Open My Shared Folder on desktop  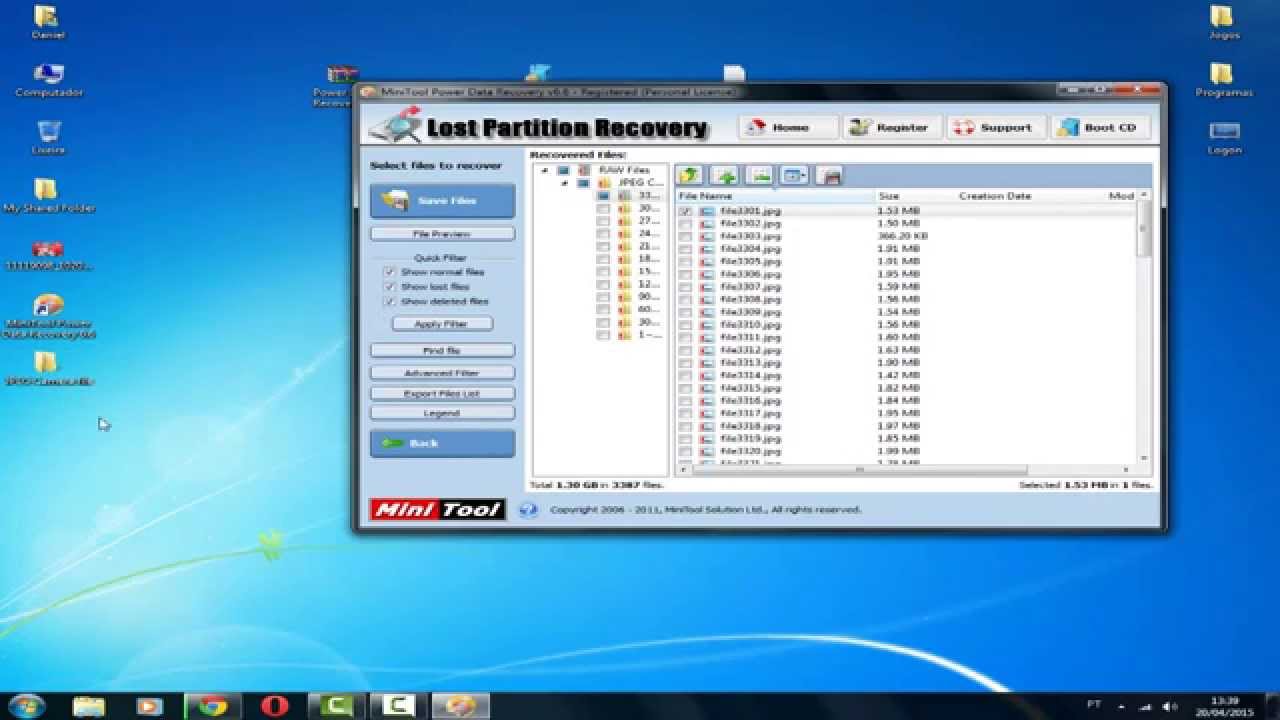[x=48, y=196]
